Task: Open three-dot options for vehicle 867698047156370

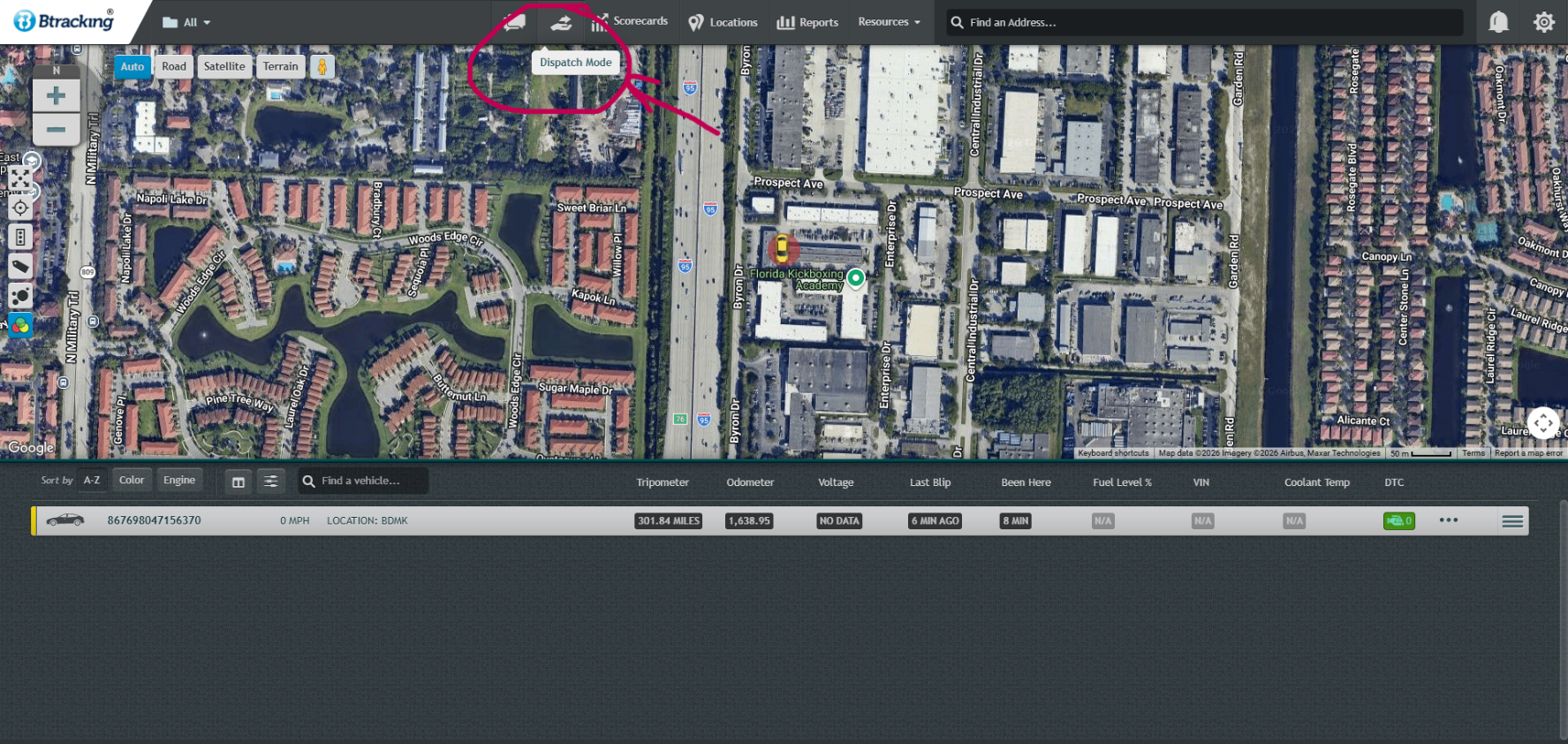Action: (1449, 520)
